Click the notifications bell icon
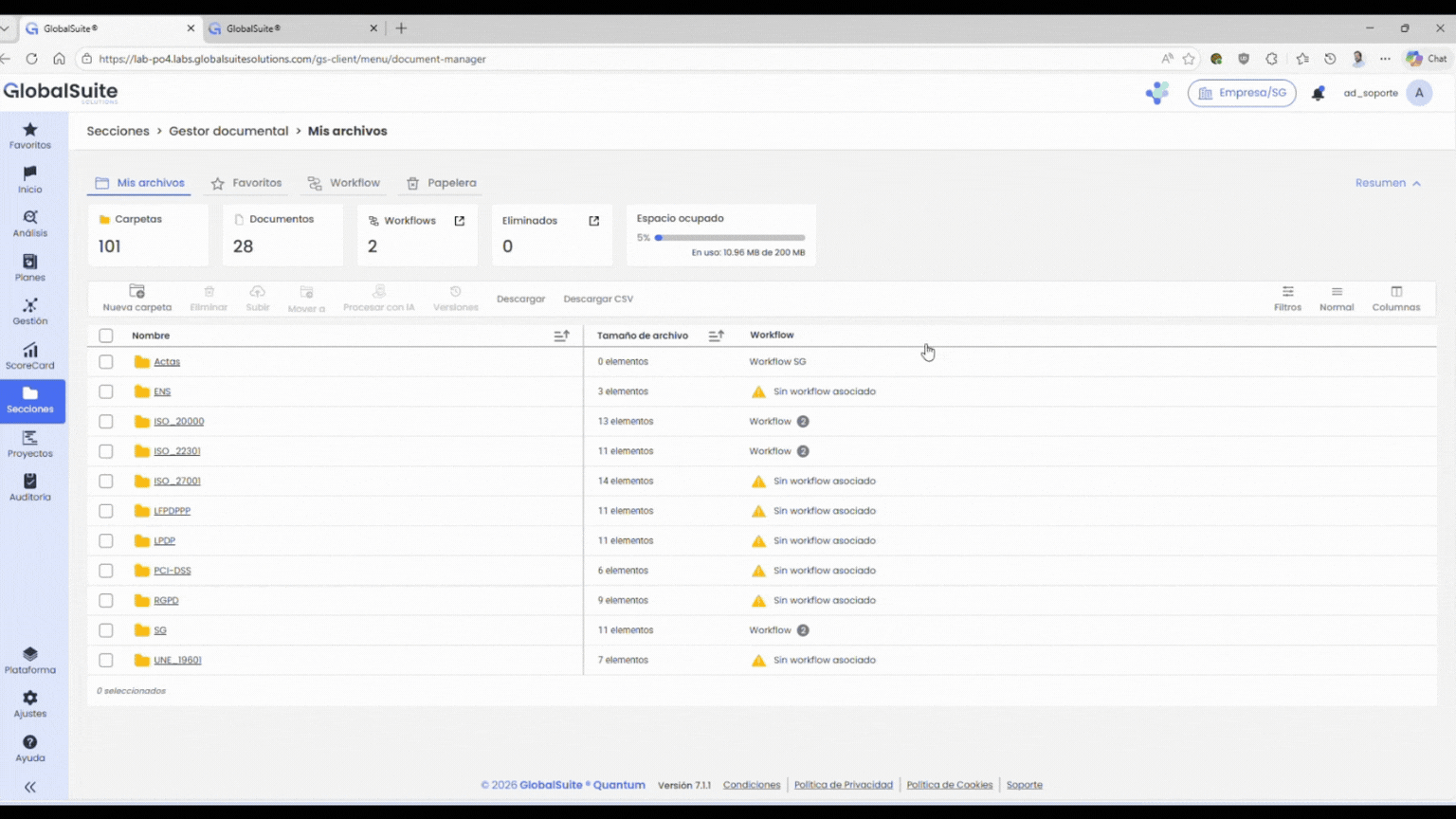The image size is (1456, 819). pos(1318,93)
